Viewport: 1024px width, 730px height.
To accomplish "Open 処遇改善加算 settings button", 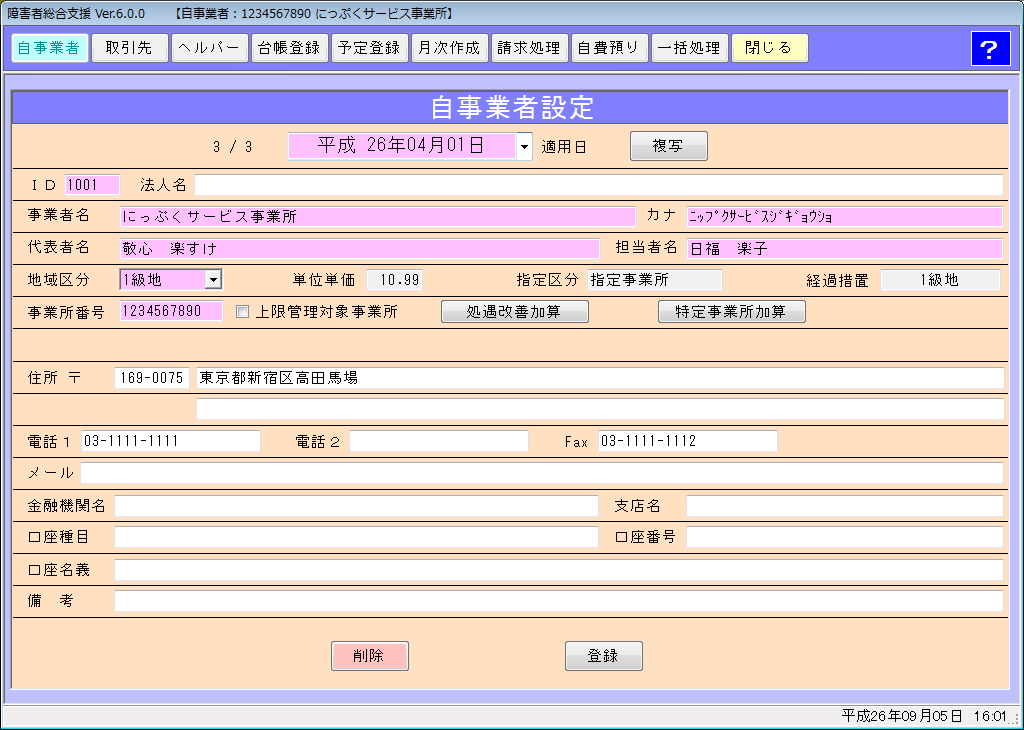I will click(x=515, y=312).
